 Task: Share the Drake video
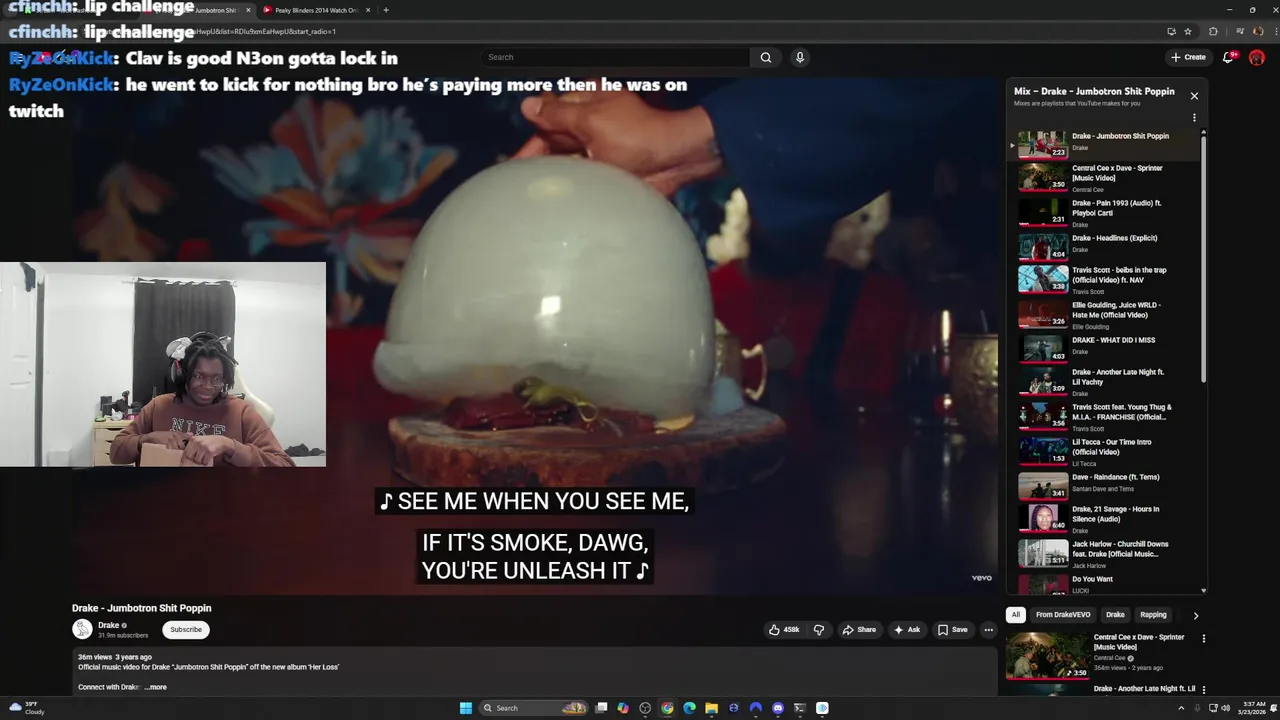[x=859, y=630]
